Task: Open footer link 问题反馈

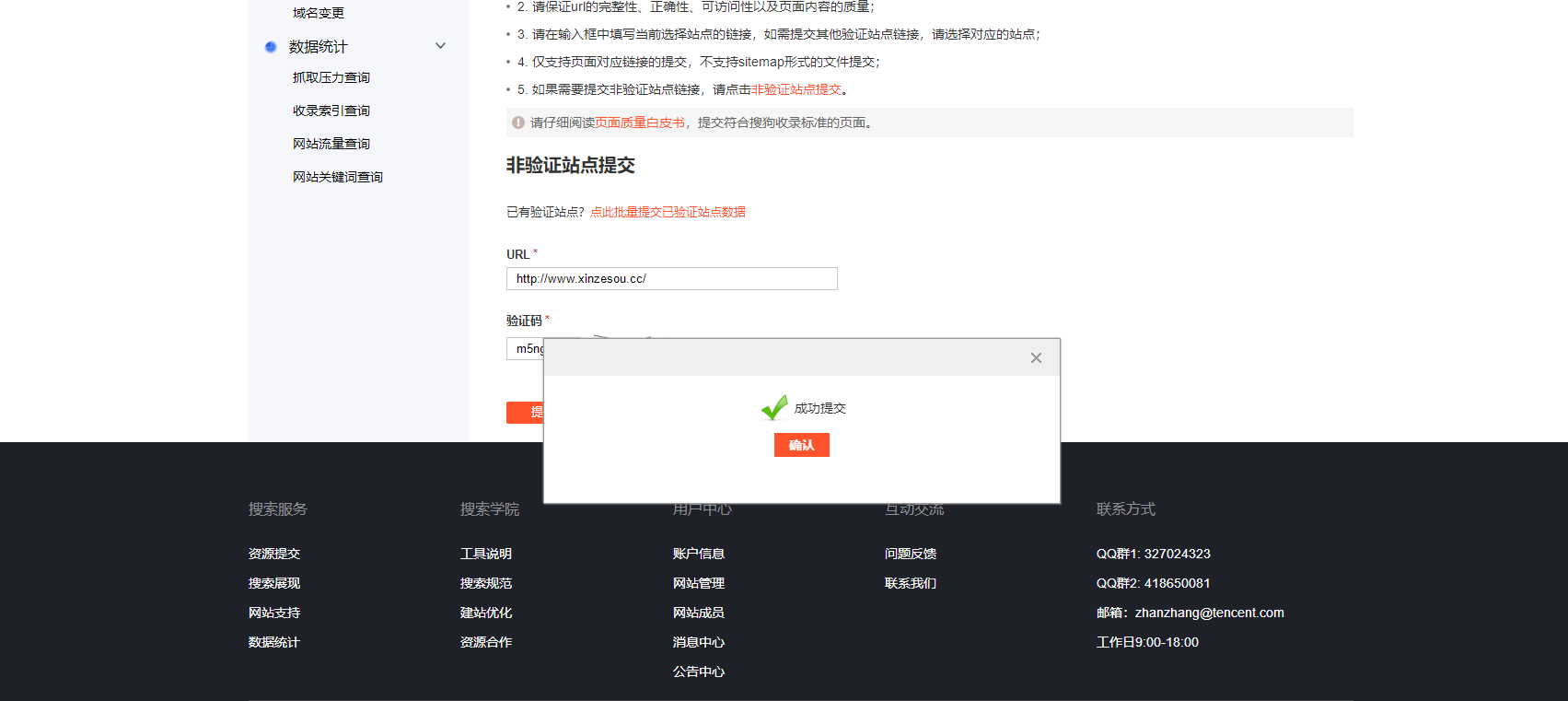Action: (x=911, y=554)
